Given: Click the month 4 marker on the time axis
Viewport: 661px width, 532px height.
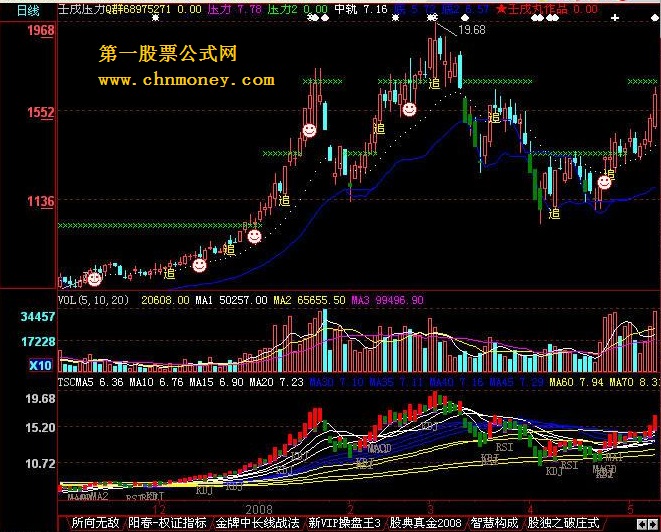Looking at the screenshot, I should click(x=530, y=508).
